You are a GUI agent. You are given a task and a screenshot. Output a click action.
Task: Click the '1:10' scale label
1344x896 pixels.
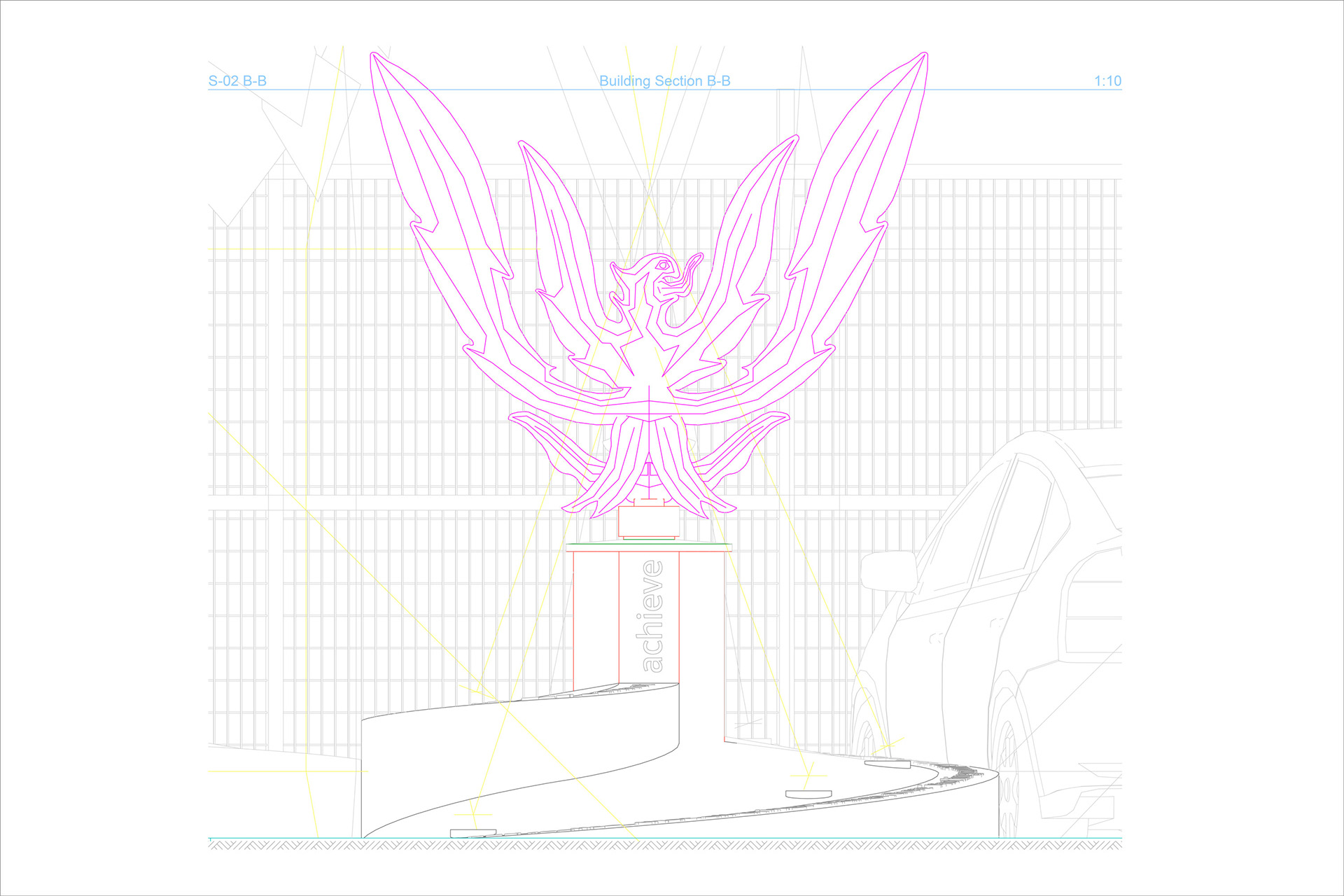click(x=1107, y=81)
